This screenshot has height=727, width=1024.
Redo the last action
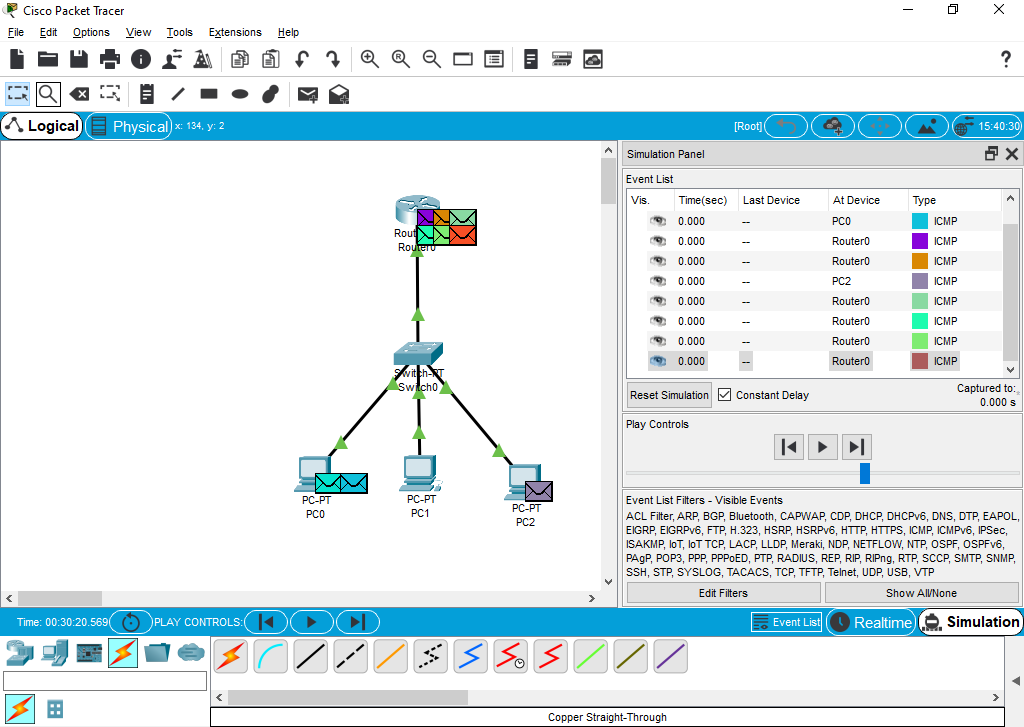tap(332, 59)
